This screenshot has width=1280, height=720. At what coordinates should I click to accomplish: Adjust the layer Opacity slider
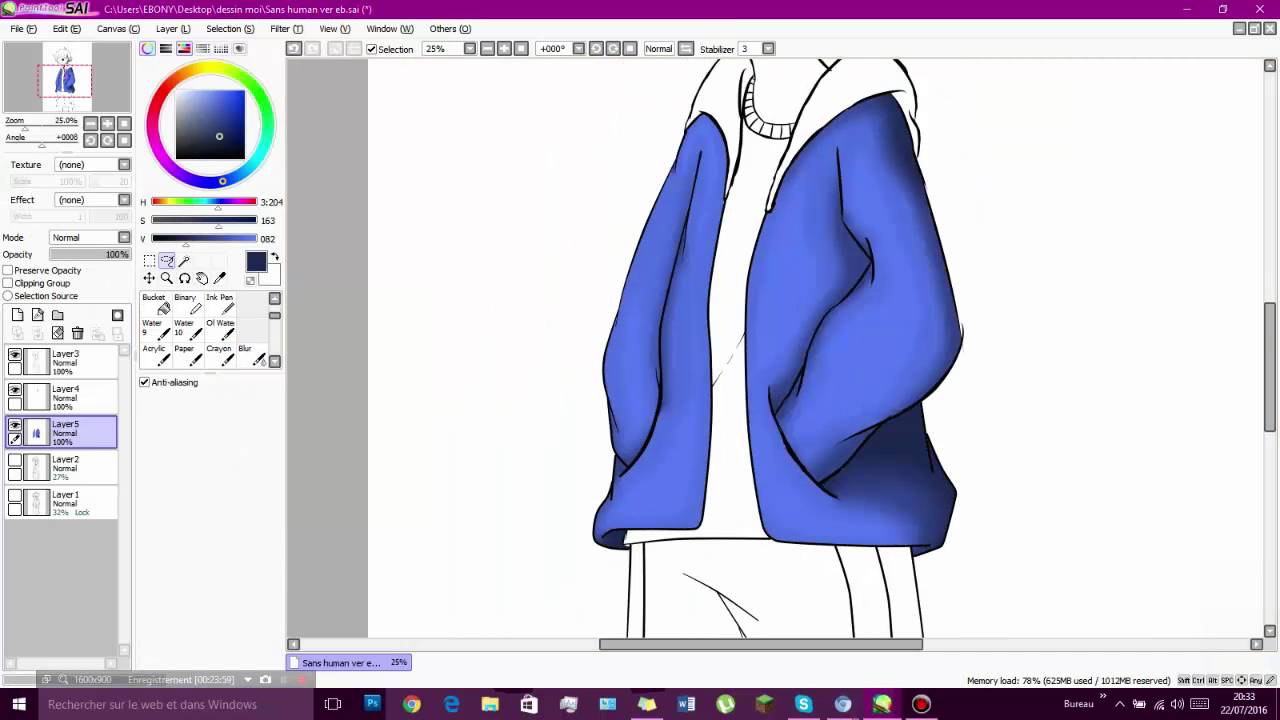point(90,255)
